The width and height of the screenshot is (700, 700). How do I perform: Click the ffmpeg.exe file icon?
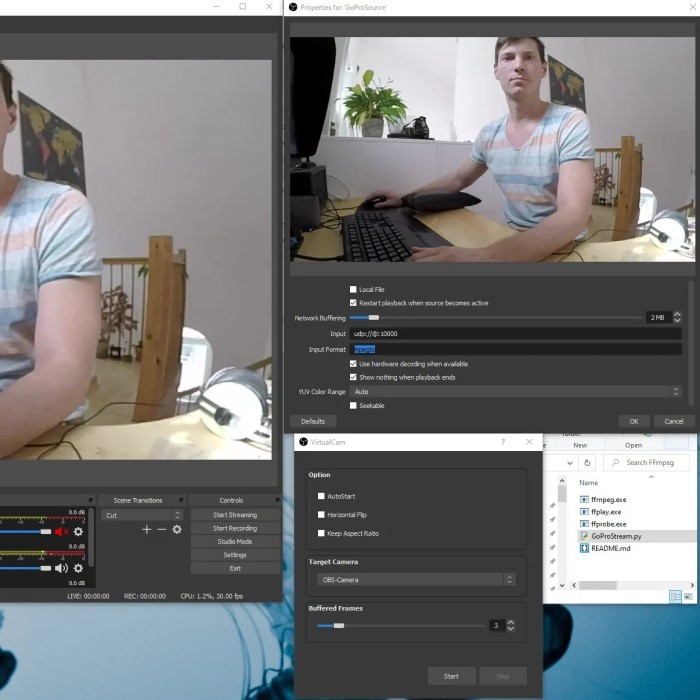point(584,500)
